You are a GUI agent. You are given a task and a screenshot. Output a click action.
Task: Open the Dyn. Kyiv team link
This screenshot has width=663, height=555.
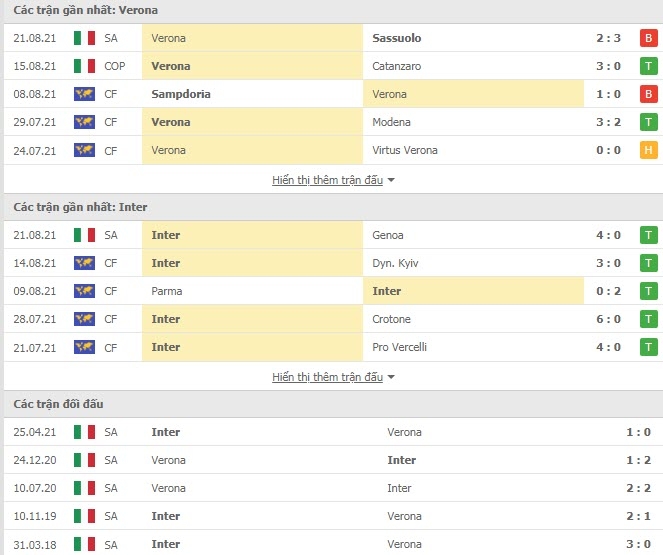pos(395,263)
